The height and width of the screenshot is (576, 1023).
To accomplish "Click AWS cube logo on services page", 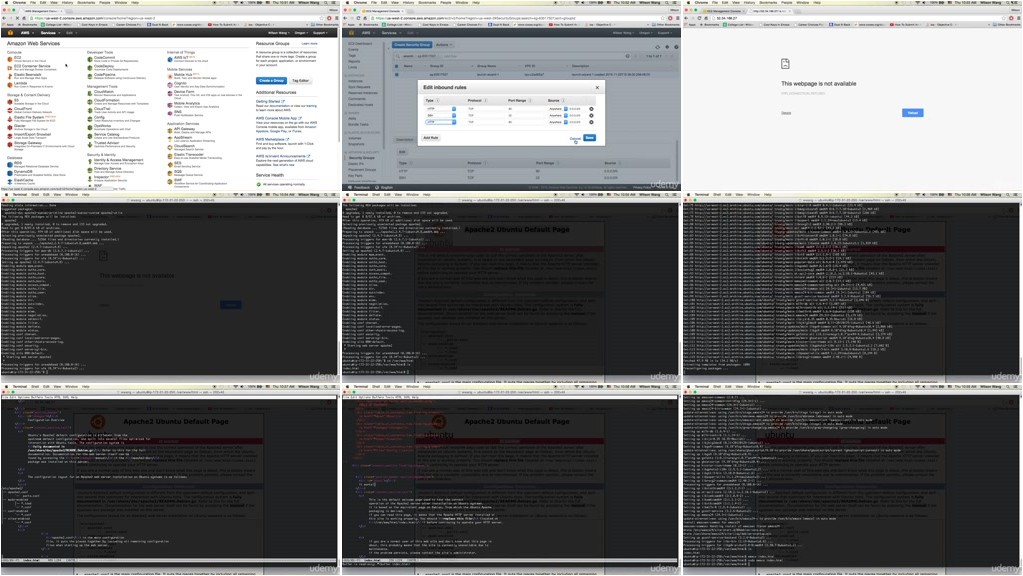I will [10, 33].
